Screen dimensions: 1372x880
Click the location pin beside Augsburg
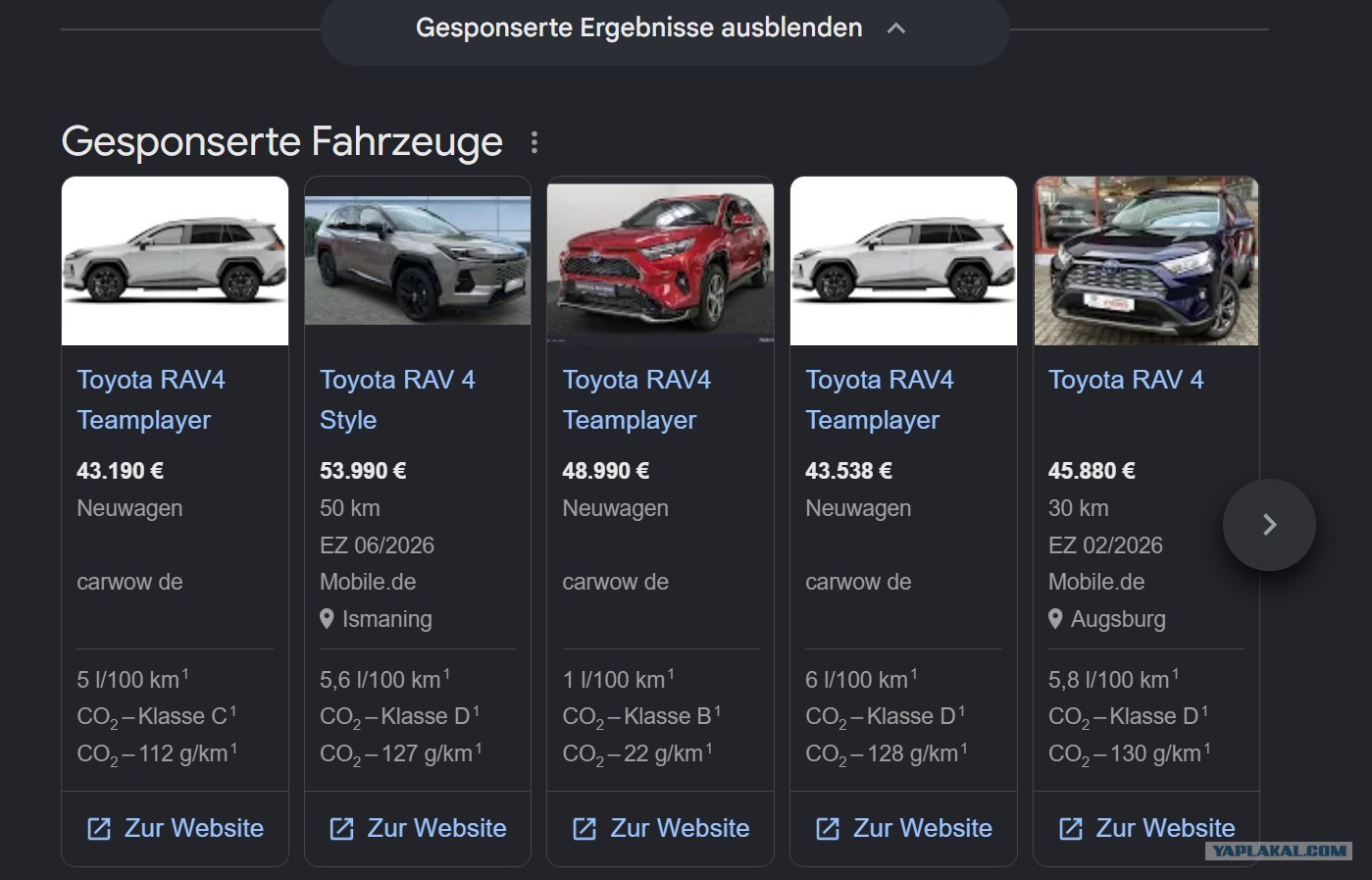(x=1055, y=619)
